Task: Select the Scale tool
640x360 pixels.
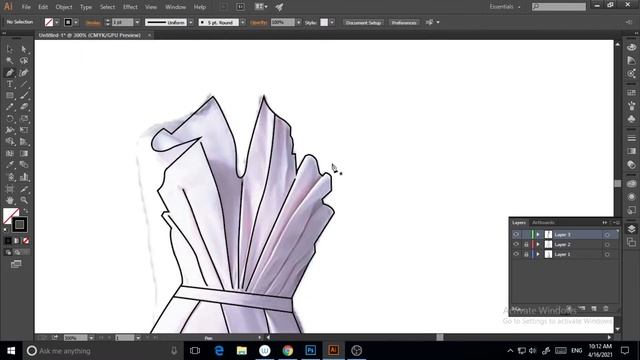Action: click(x=24, y=119)
